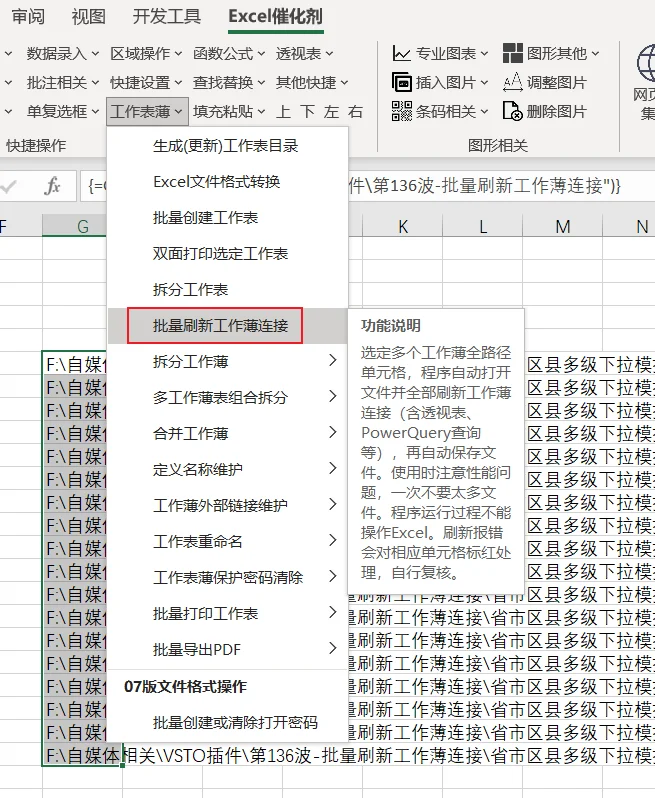The width and height of the screenshot is (655, 798).
Task: Open the 专业图表 dropdown arrow
Action: tap(484, 53)
